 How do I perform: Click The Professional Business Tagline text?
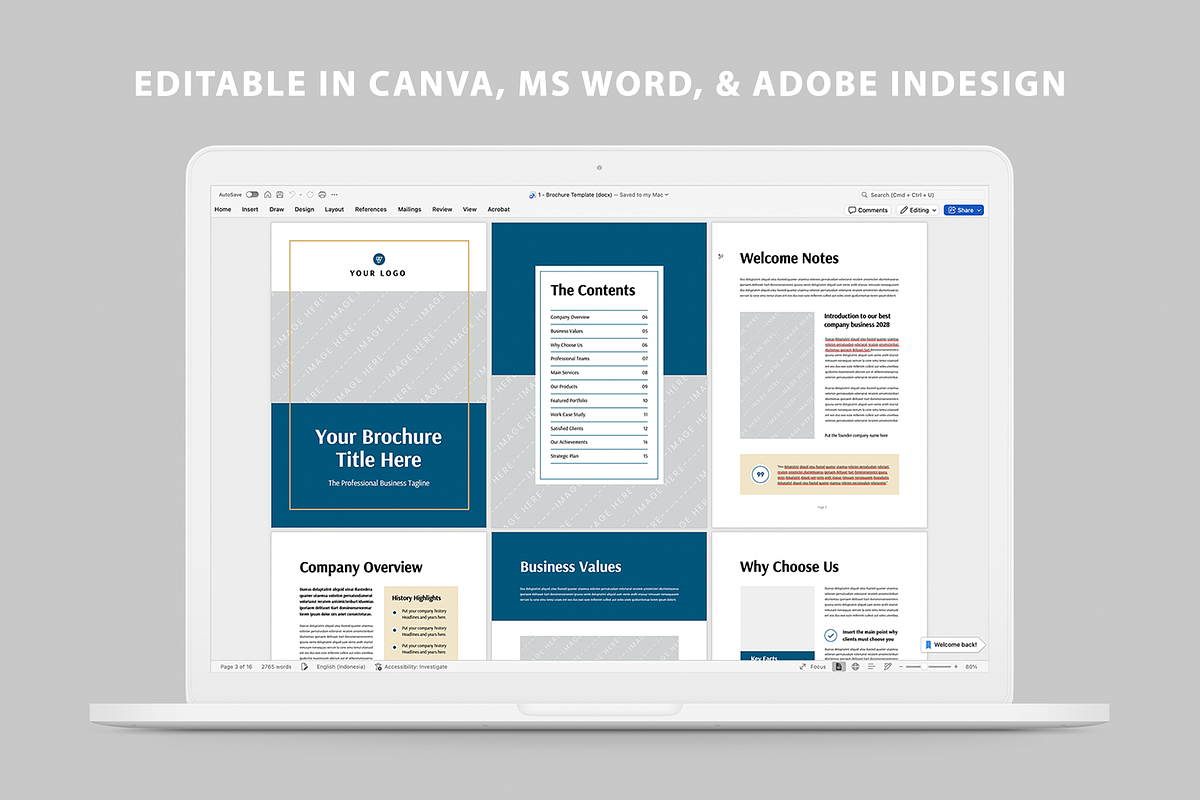click(378, 483)
